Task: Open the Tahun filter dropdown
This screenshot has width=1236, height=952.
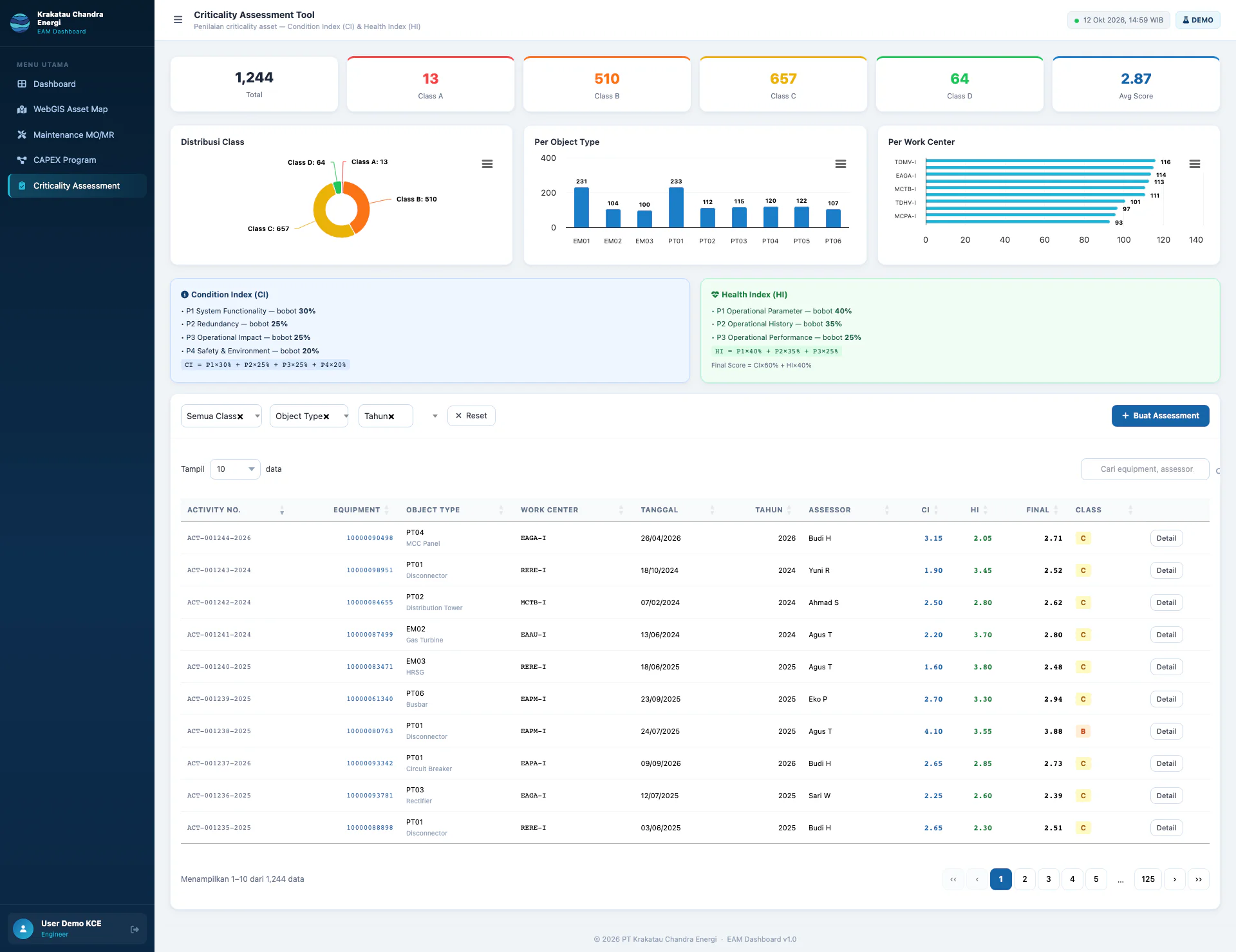Action: click(x=386, y=416)
